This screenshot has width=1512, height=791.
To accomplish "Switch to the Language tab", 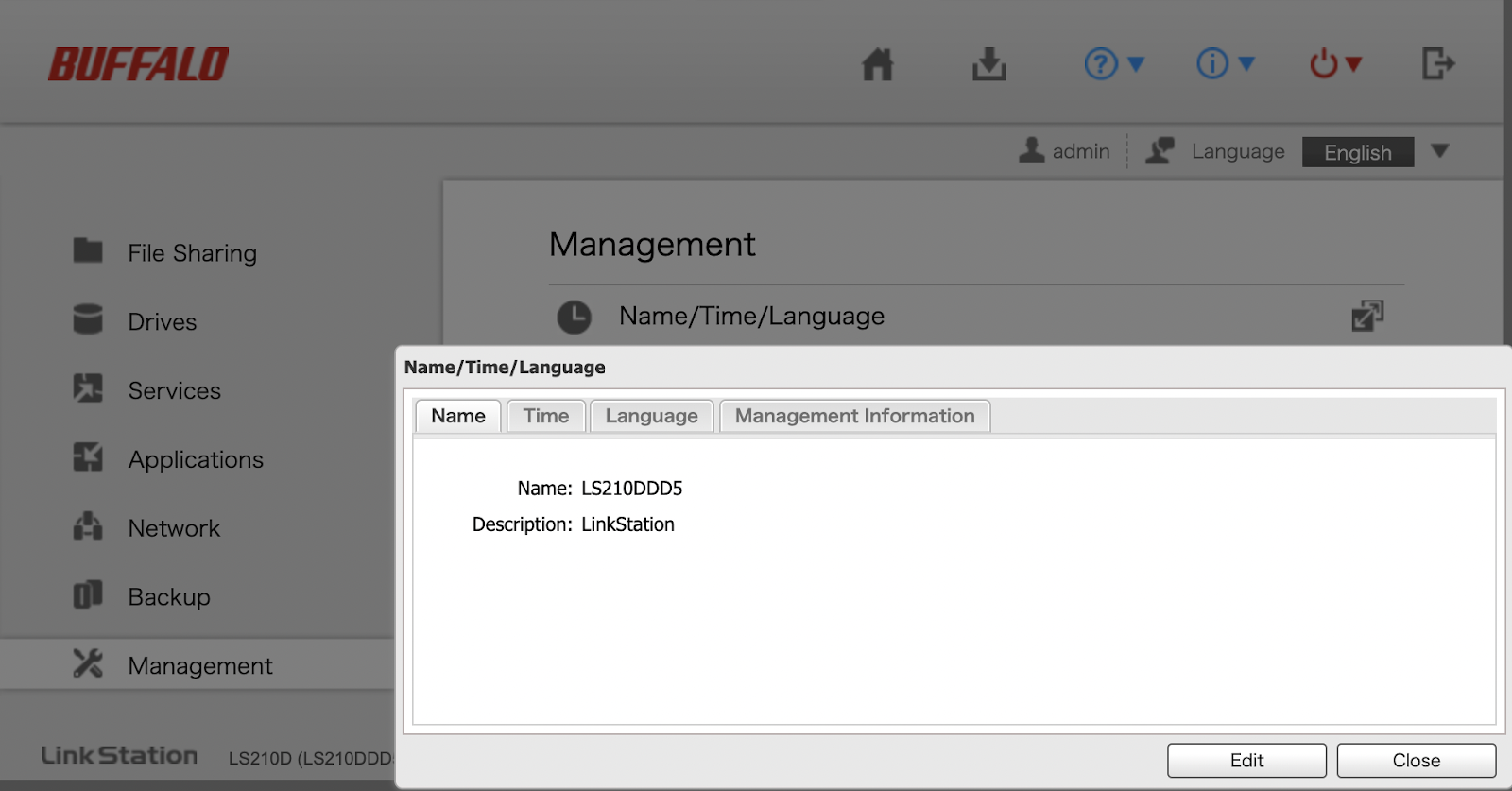I will [x=652, y=416].
